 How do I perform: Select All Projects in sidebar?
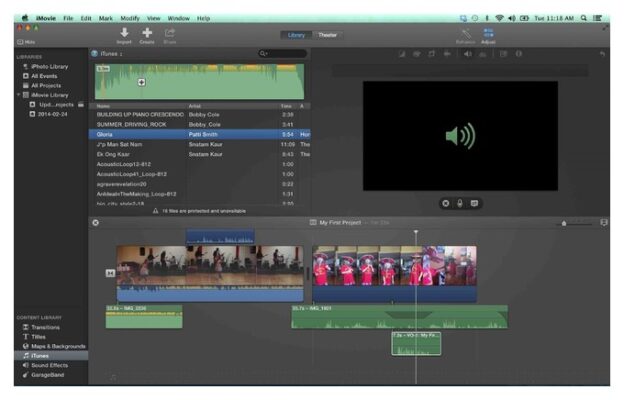pyautogui.click(x=42, y=86)
